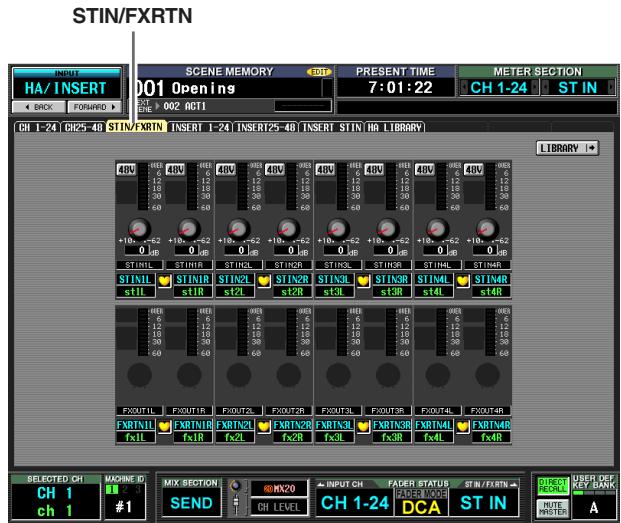
Task: Click the CH 1-24 input channel button
Action: 355,503
